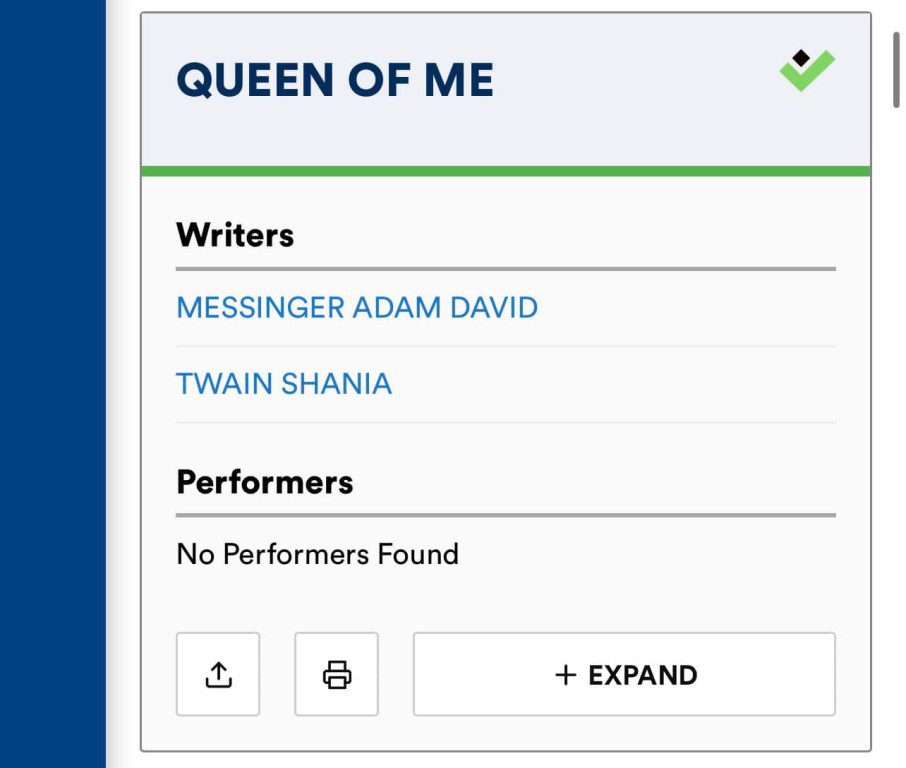Click the plus icon beside EXPAND
Viewport: 906px width, 768px height.
(566, 675)
